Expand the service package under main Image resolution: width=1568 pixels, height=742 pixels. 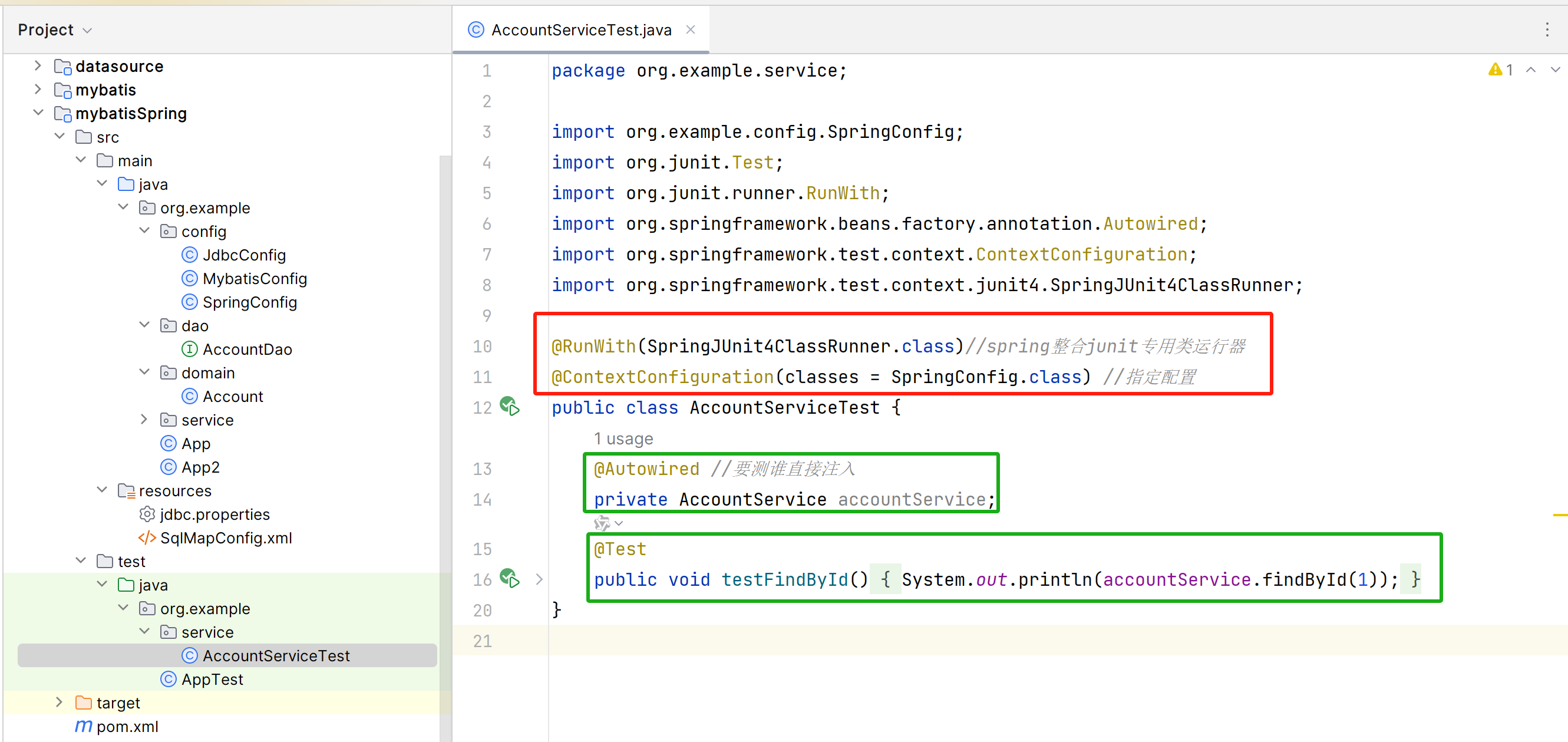pyautogui.click(x=144, y=420)
